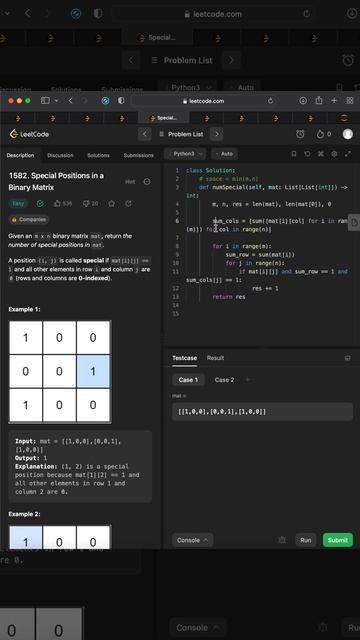Viewport: 360px width, 640px height.
Task: Click the mat input field with [[1,0,0],[0,0,1],[1,0,0]]
Action: click(262, 411)
